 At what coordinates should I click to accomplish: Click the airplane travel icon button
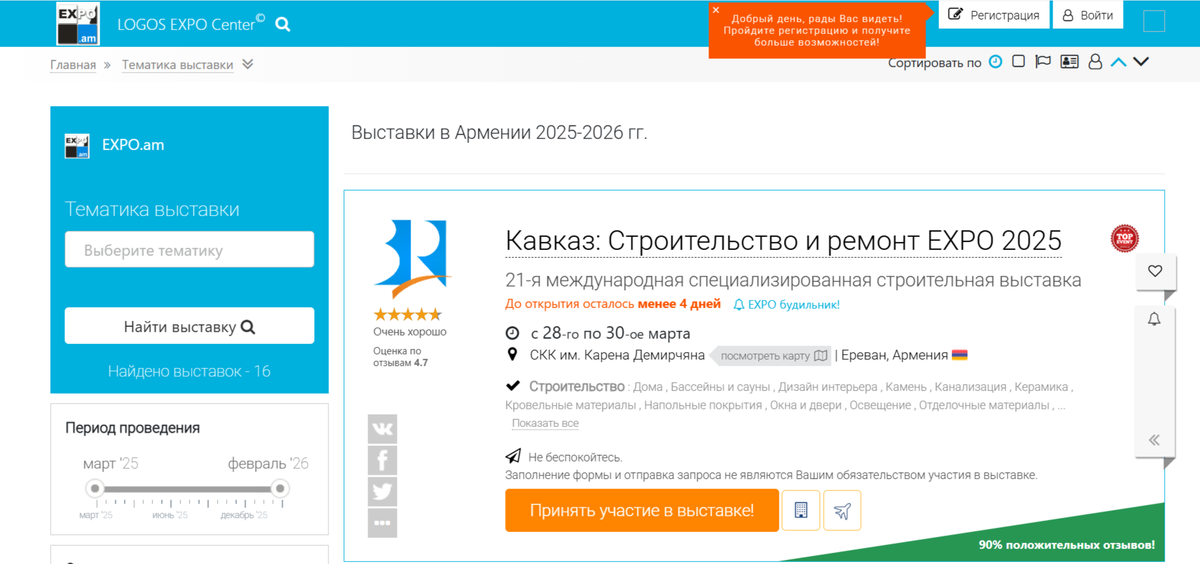point(842,510)
